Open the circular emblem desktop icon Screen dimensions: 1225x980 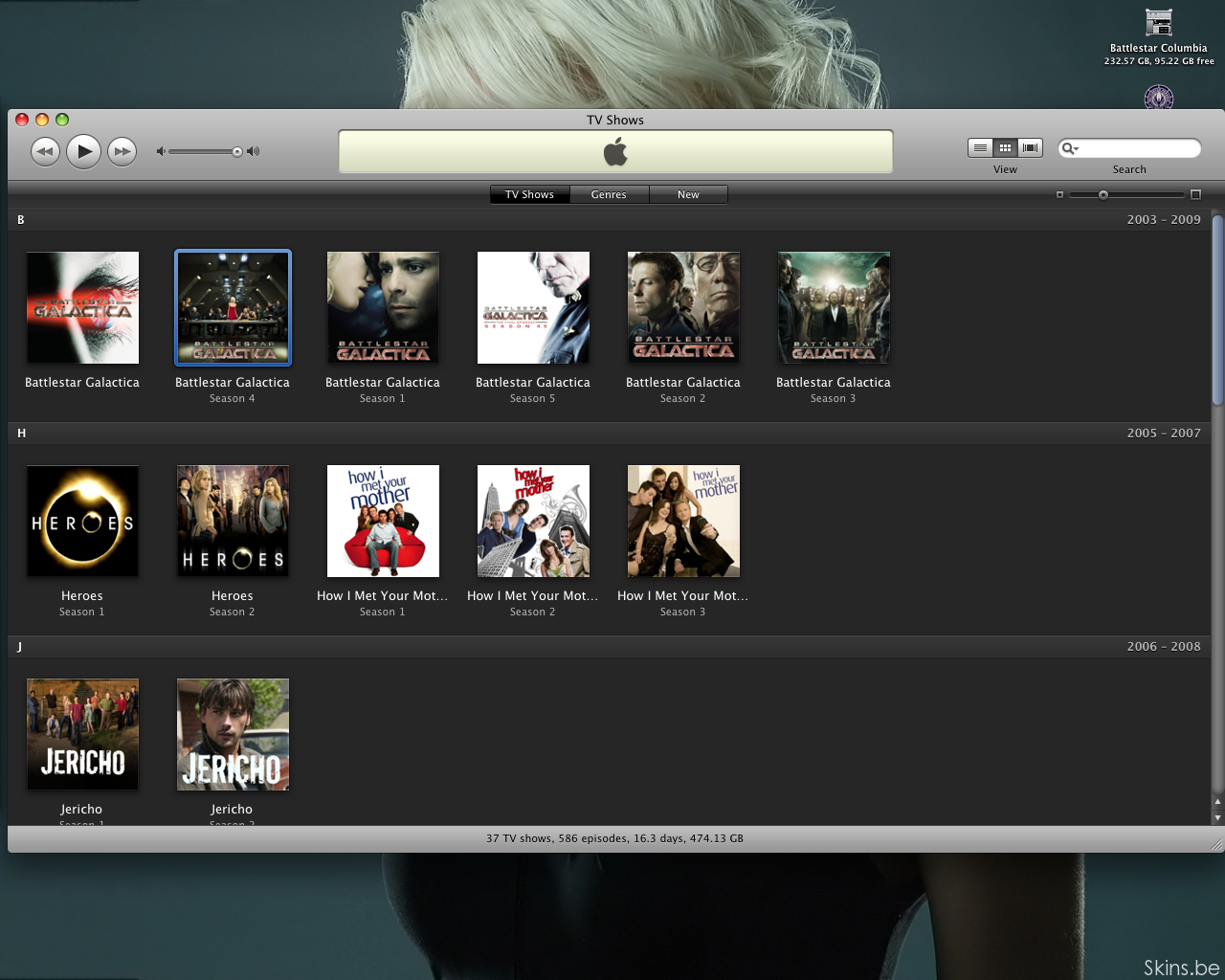point(1159,97)
